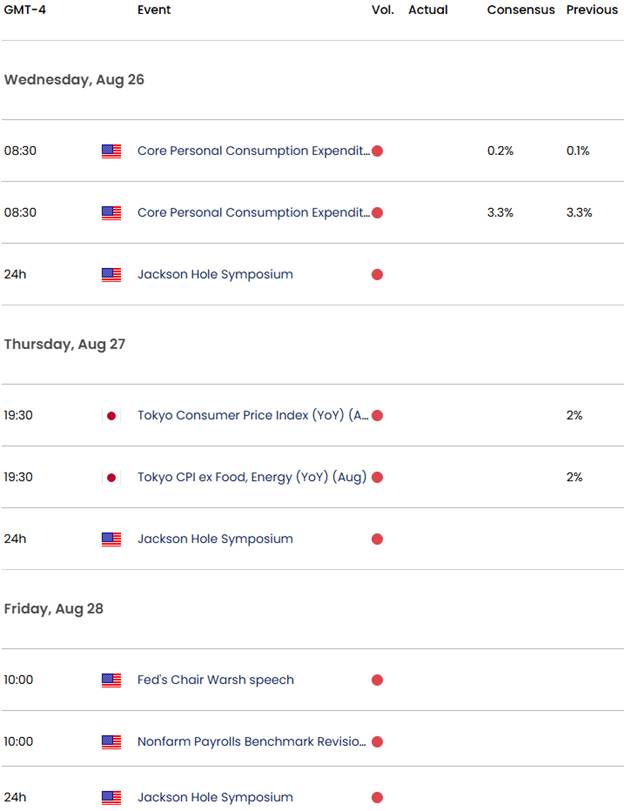Click US flag beside Core PCE 3.3% row
This screenshot has width=624, height=811.
tap(111, 213)
